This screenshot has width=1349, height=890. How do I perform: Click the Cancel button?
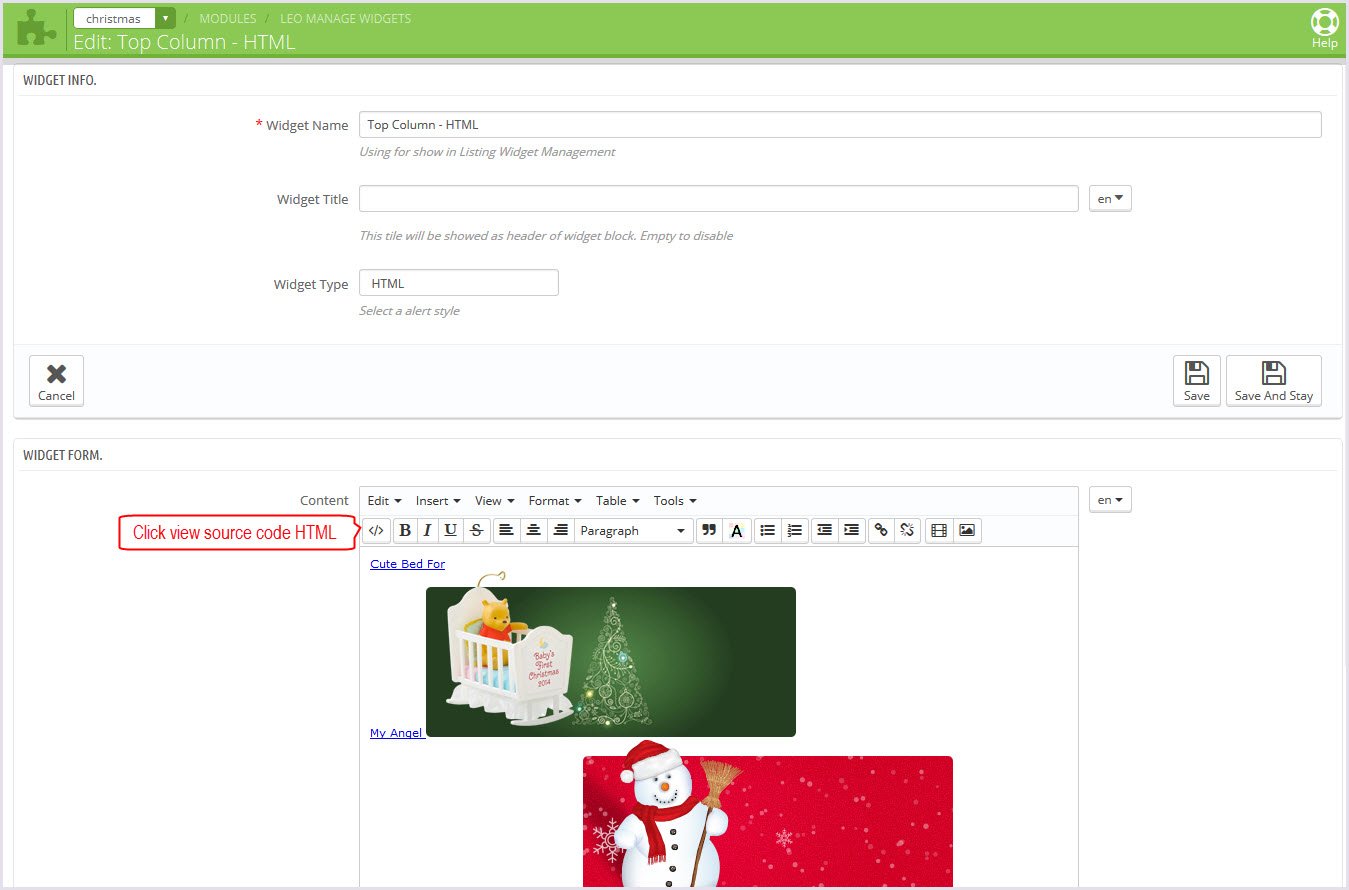tap(56, 381)
